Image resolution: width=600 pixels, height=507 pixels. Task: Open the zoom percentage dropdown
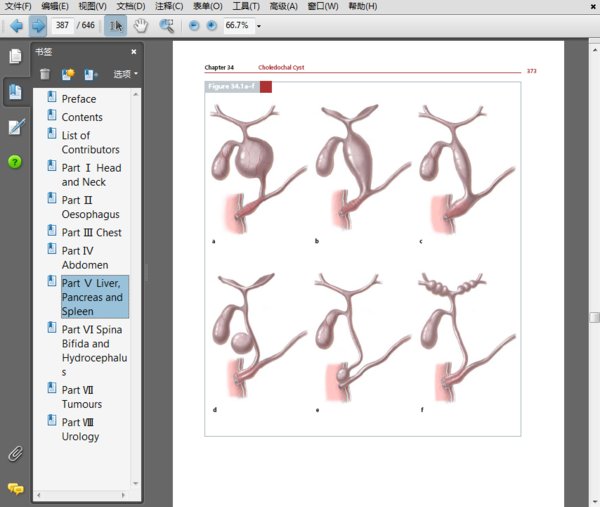click(258, 26)
